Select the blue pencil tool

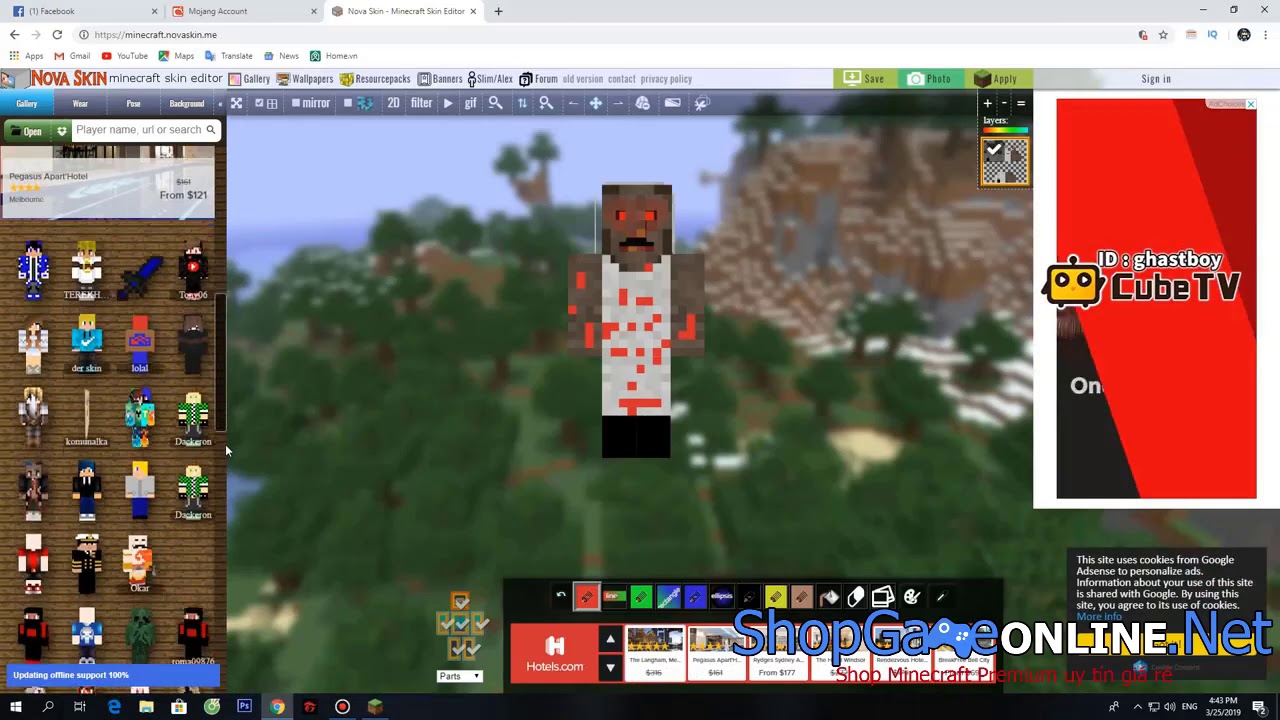pyautogui.click(x=695, y=597)
